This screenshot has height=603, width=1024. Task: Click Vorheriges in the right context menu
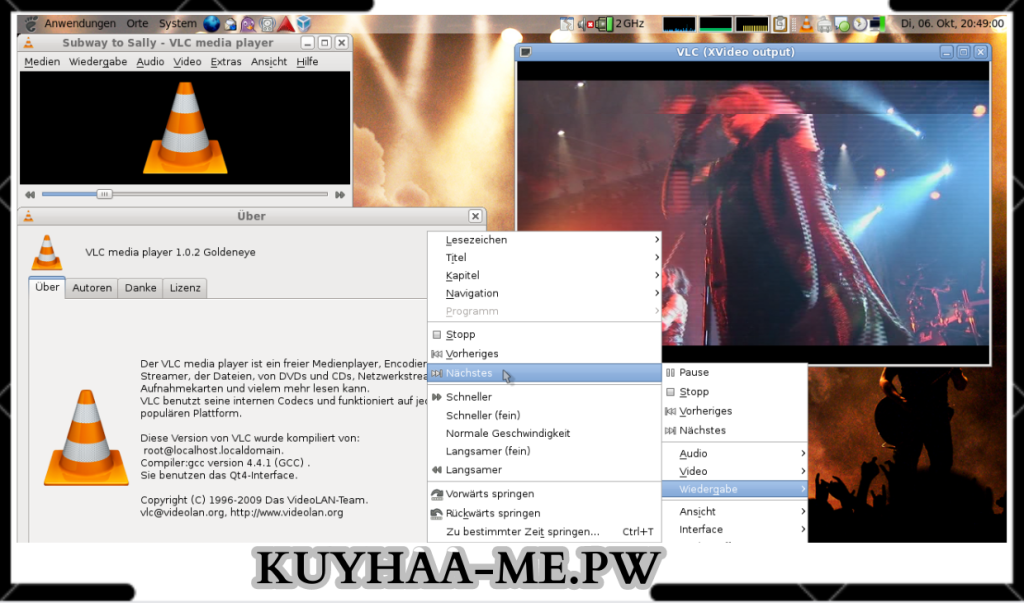point(735,411)
